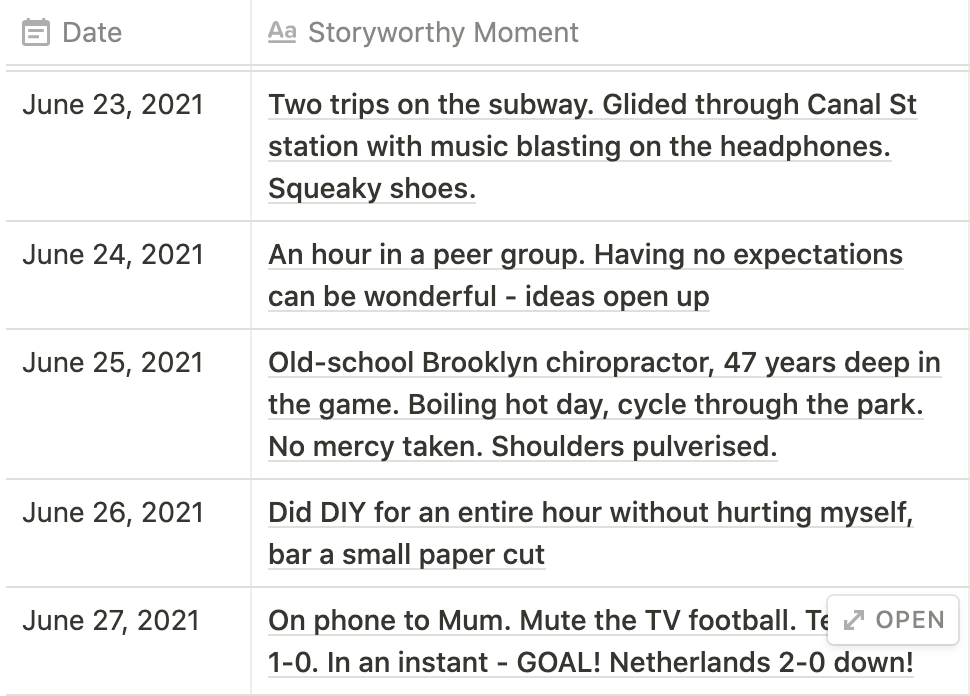Open the Storyworthy Moment column header menu
Image resolution: width=970 pixels, height=696 pixels.
pos(610,32)
